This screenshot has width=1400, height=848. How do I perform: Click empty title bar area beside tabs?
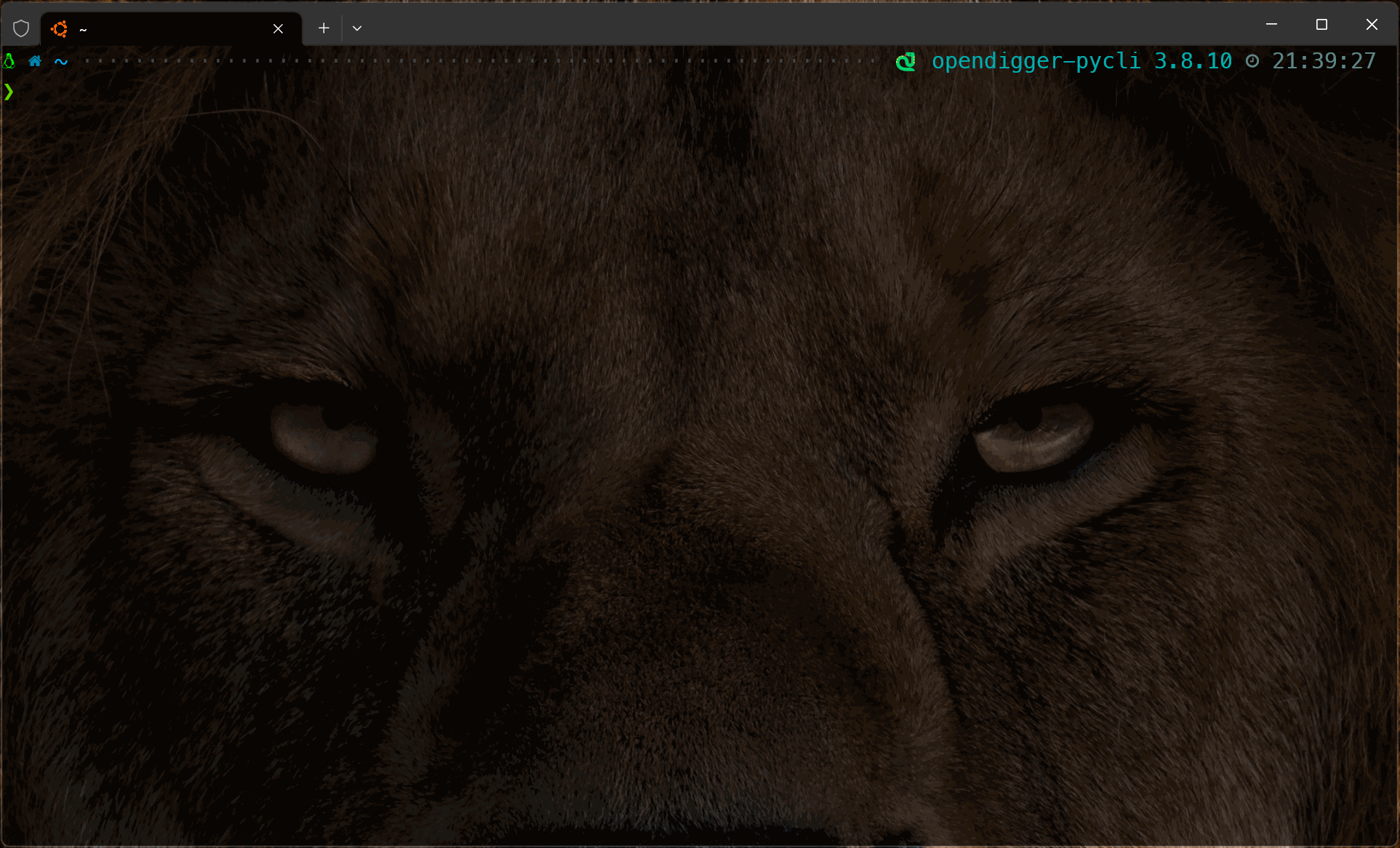coord(800,25)
